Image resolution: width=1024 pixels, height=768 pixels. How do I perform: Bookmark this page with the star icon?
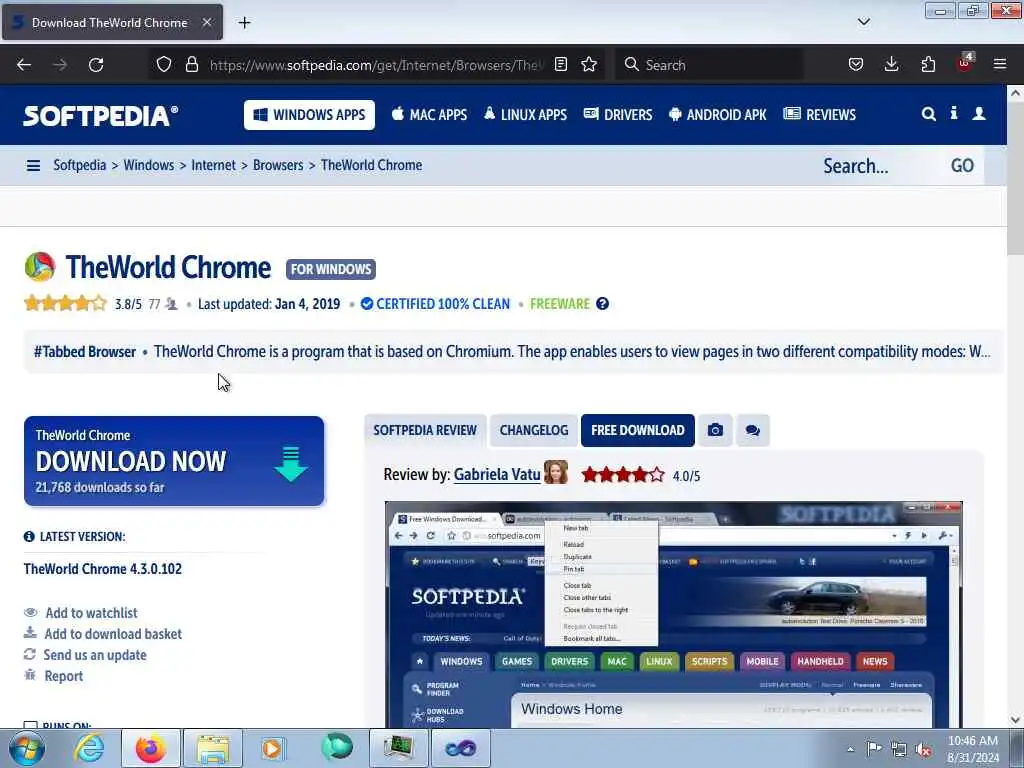click(589, 64)
